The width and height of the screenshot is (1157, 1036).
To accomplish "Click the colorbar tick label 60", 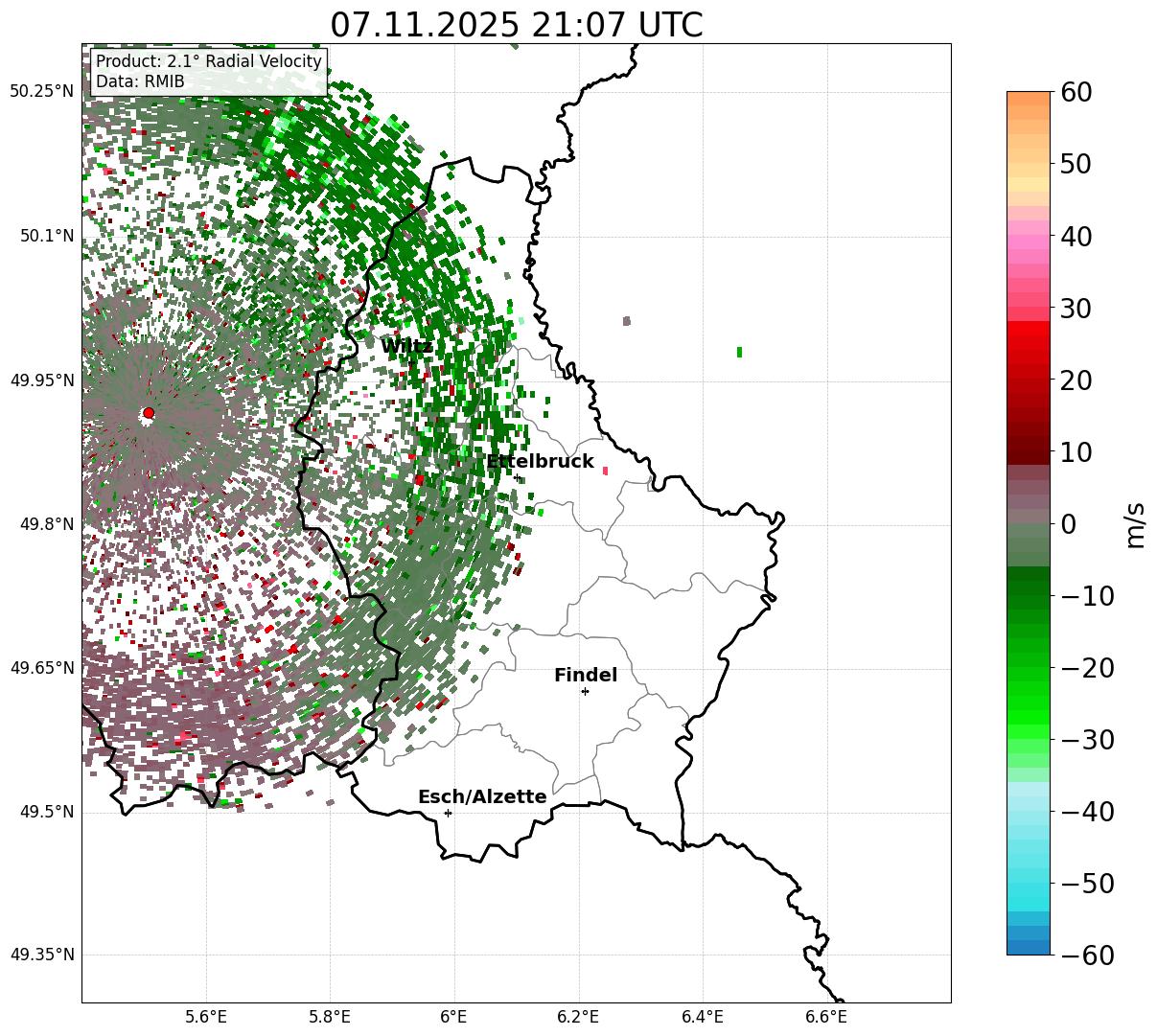I will click(1077, 92).
